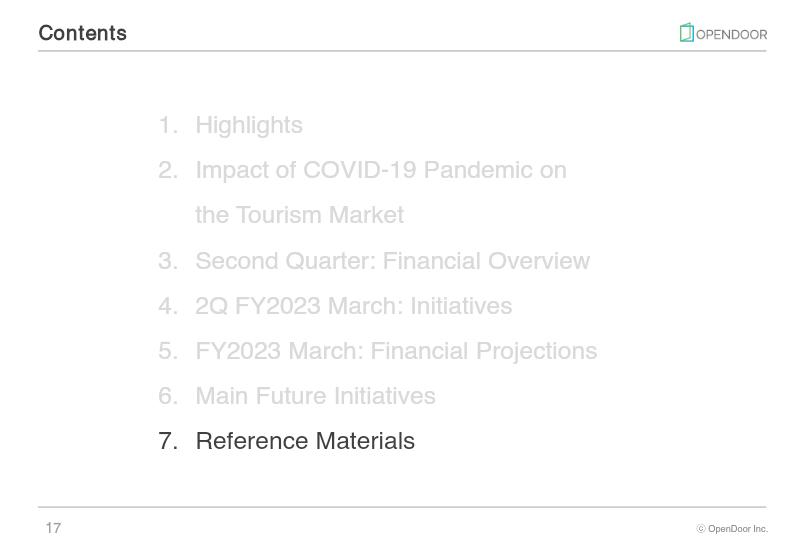Open FY2023 March: Financial Projections
Viewport: 799px width, 553px height.
pos(396,351)
